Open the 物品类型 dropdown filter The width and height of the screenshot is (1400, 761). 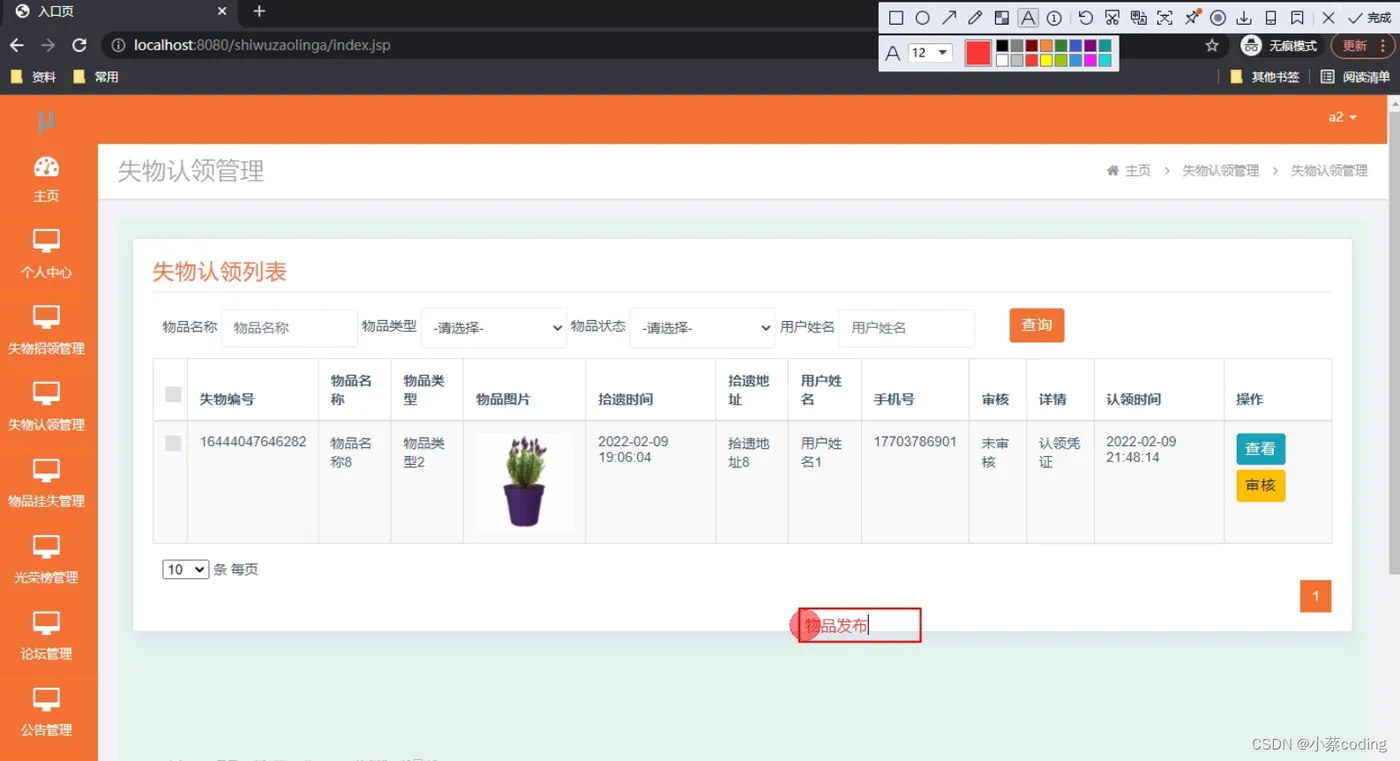(494, 327)
